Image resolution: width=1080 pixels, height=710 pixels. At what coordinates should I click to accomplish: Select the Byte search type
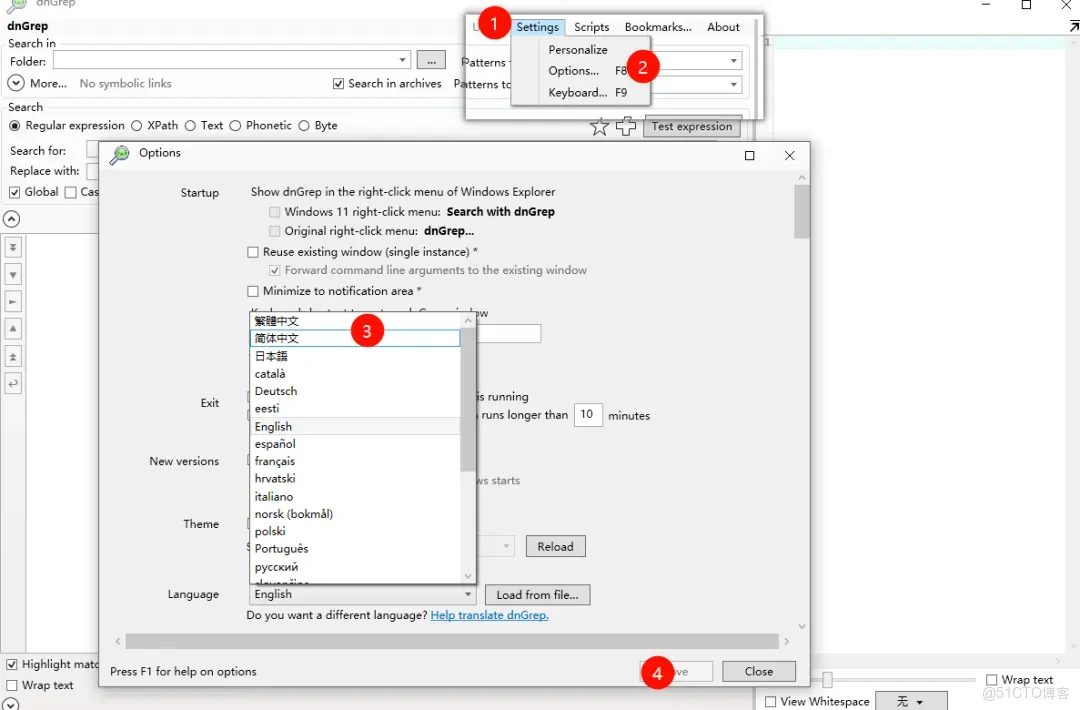[x=304, y=125]
